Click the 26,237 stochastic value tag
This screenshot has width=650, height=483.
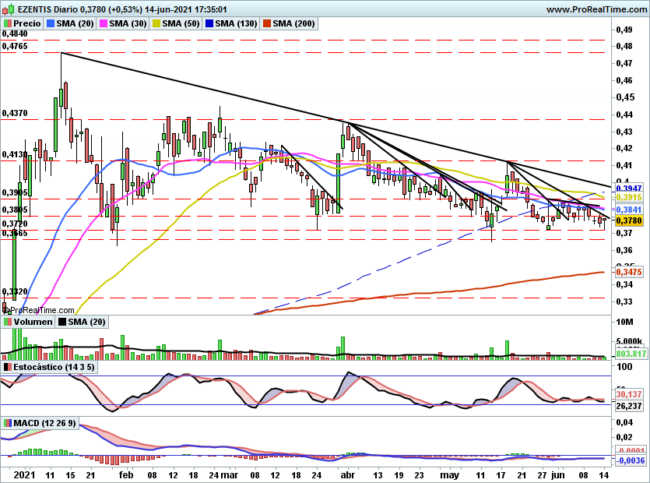coord(628,406)
